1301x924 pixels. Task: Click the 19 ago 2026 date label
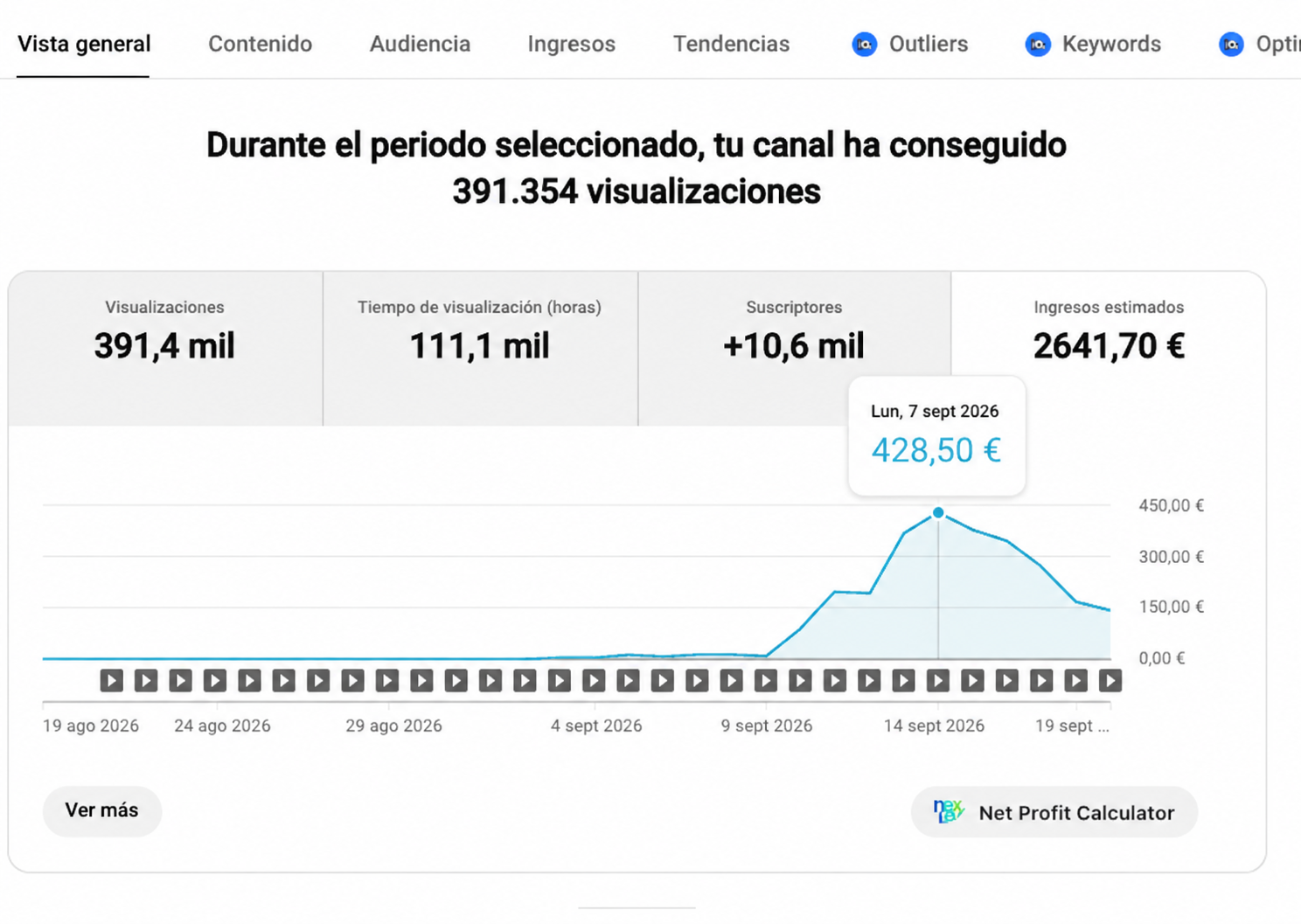(x=91, y=726)
